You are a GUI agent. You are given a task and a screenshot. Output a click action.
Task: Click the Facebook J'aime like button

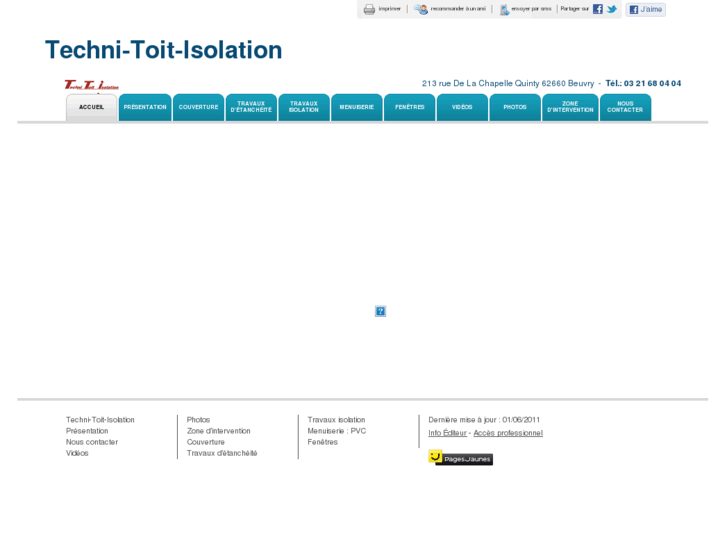pos(645,9)
